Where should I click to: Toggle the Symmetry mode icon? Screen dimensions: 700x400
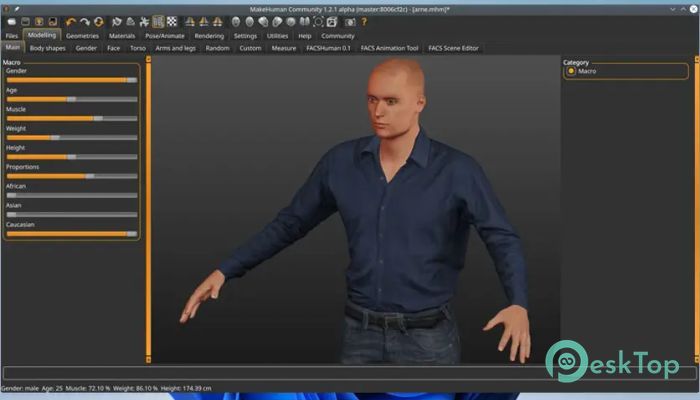click(x=217, y=21)
